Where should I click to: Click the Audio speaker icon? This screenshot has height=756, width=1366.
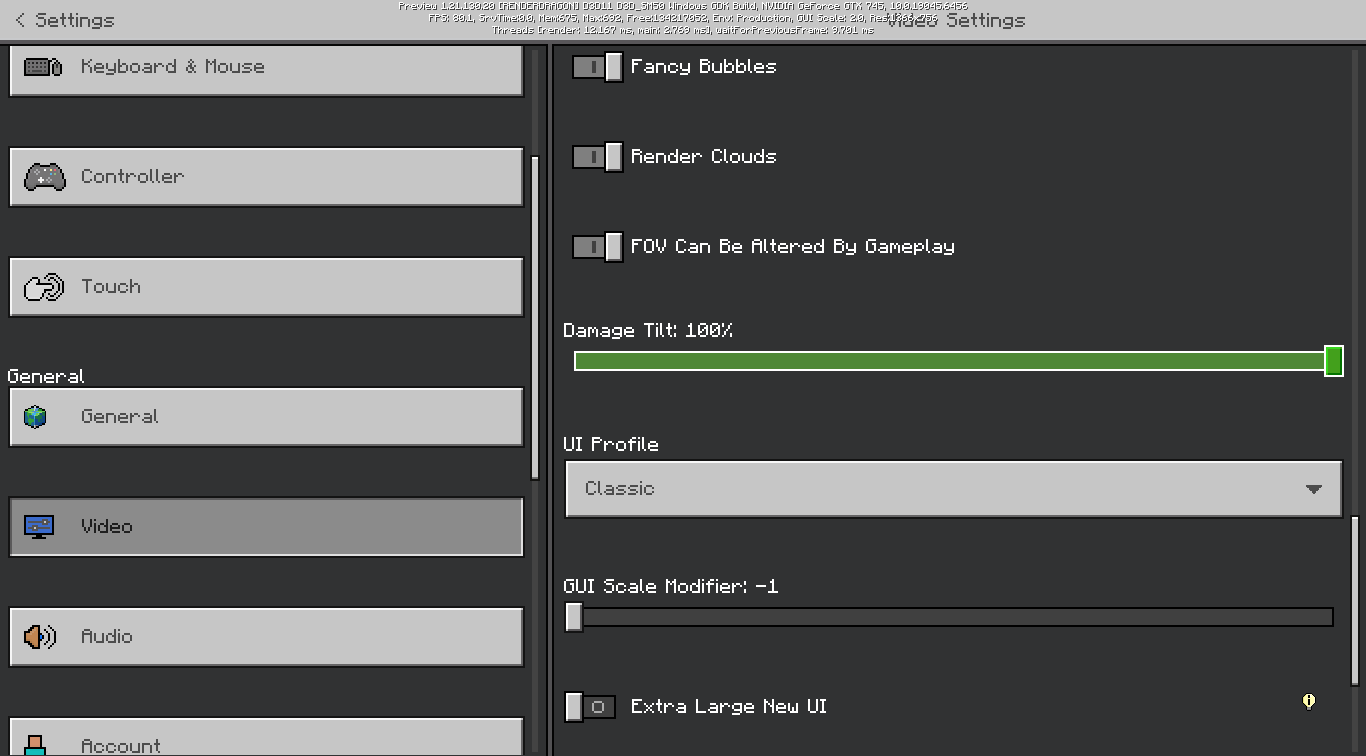point(40,637)
